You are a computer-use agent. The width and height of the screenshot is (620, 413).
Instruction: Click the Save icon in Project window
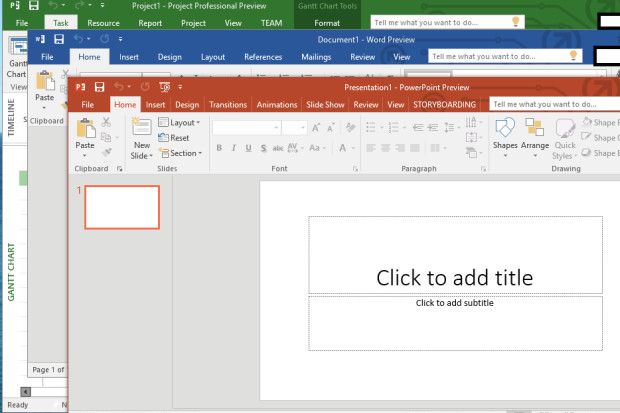[x=34, y=6]
